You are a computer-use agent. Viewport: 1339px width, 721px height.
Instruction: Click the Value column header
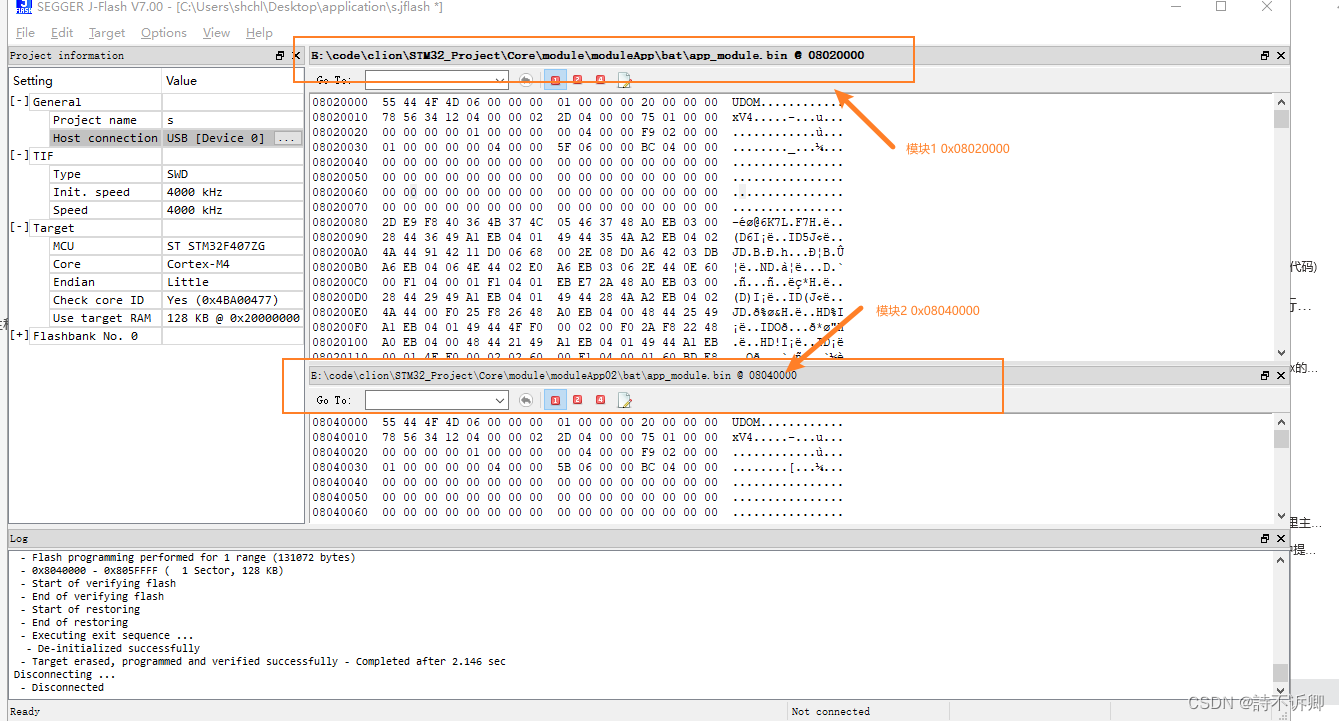point(232,81)
